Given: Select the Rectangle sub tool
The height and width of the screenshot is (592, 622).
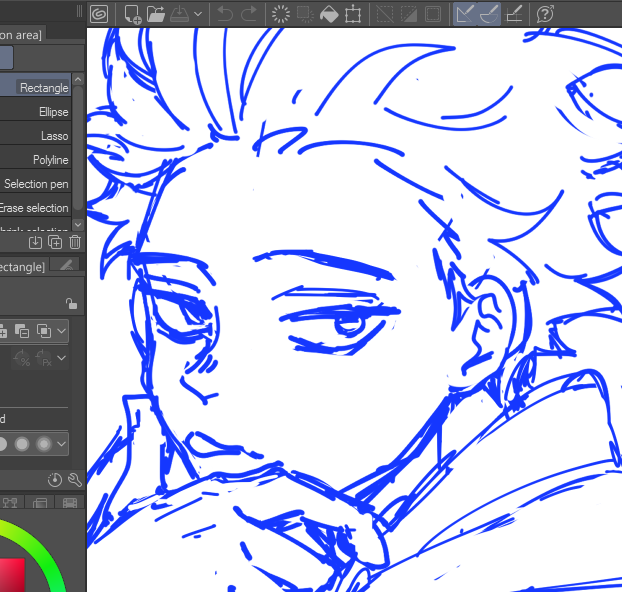Looking at the screenshot, I should coord(35,87).
